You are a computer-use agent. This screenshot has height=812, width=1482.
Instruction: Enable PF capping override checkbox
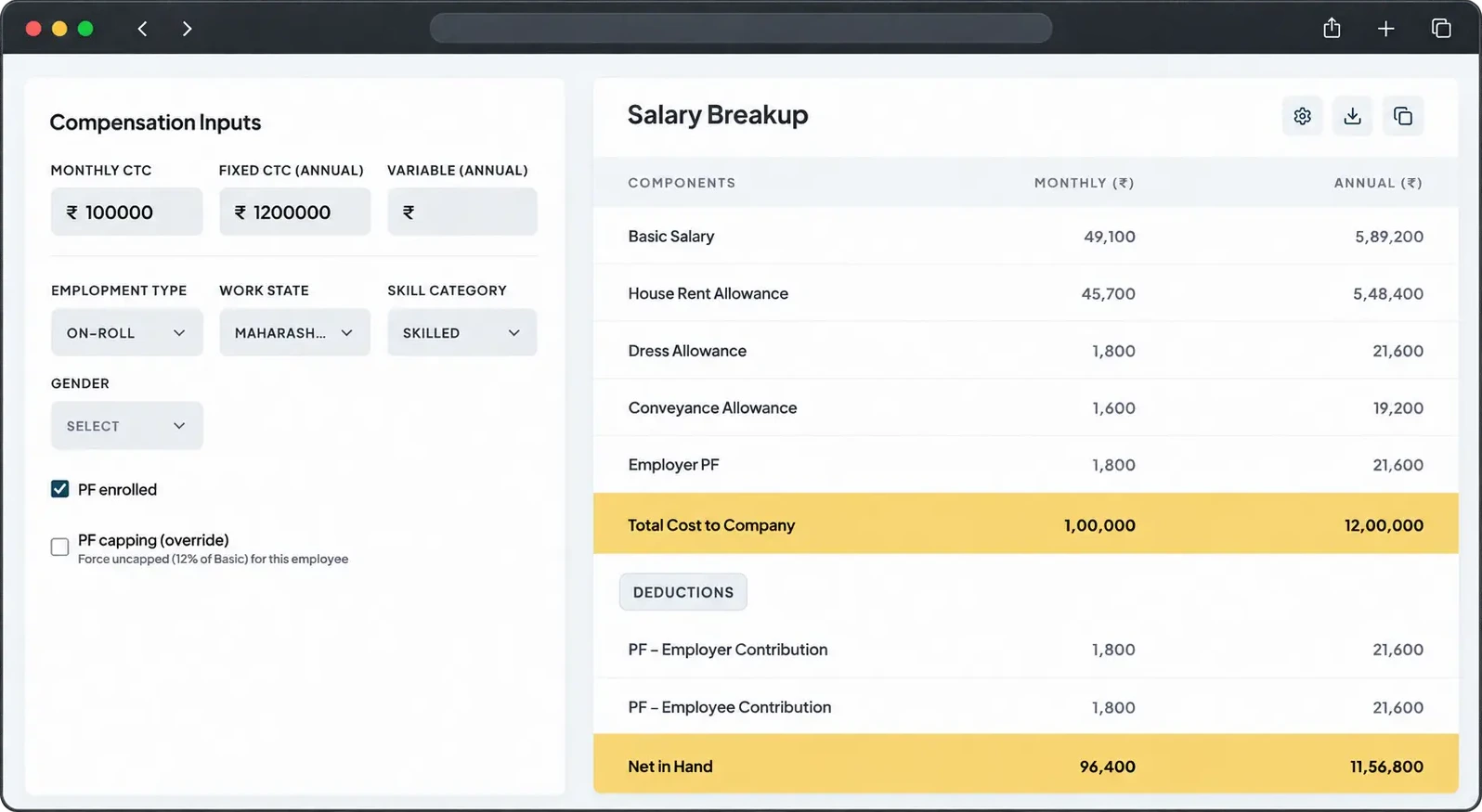point(59,547)
